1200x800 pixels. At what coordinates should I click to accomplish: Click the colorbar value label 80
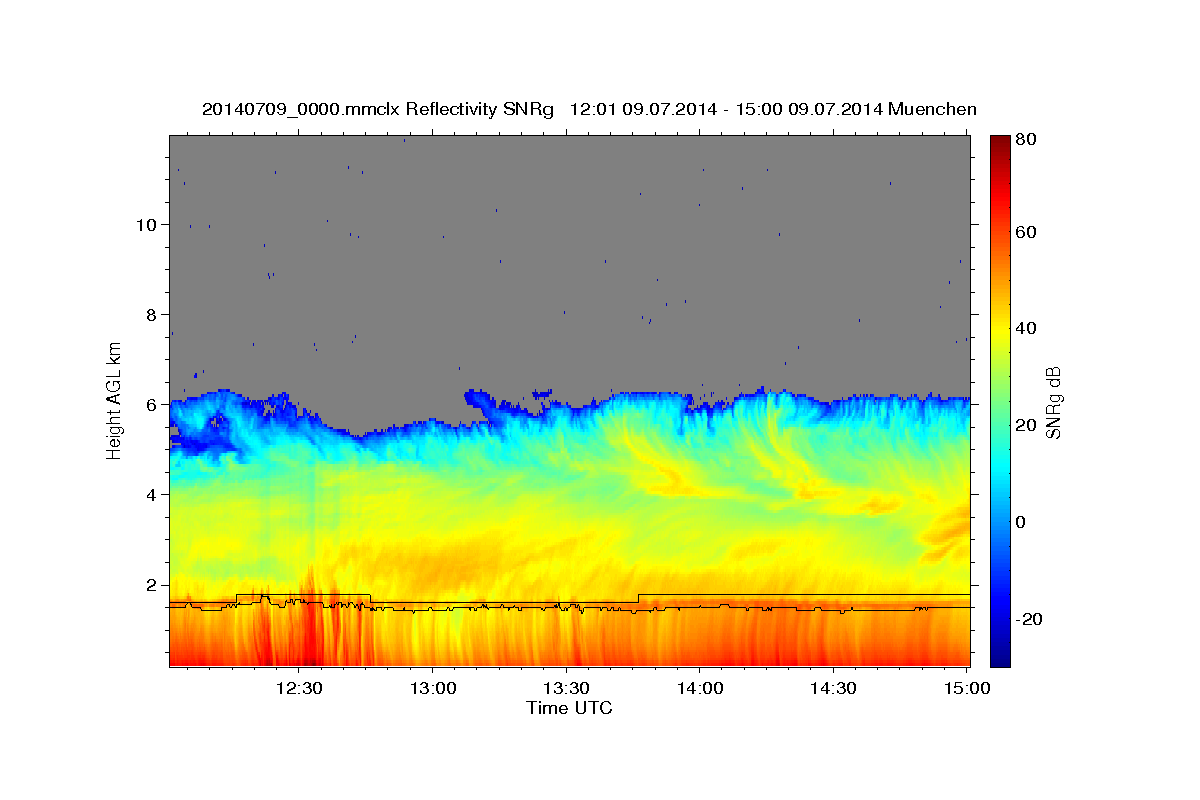1026,139
